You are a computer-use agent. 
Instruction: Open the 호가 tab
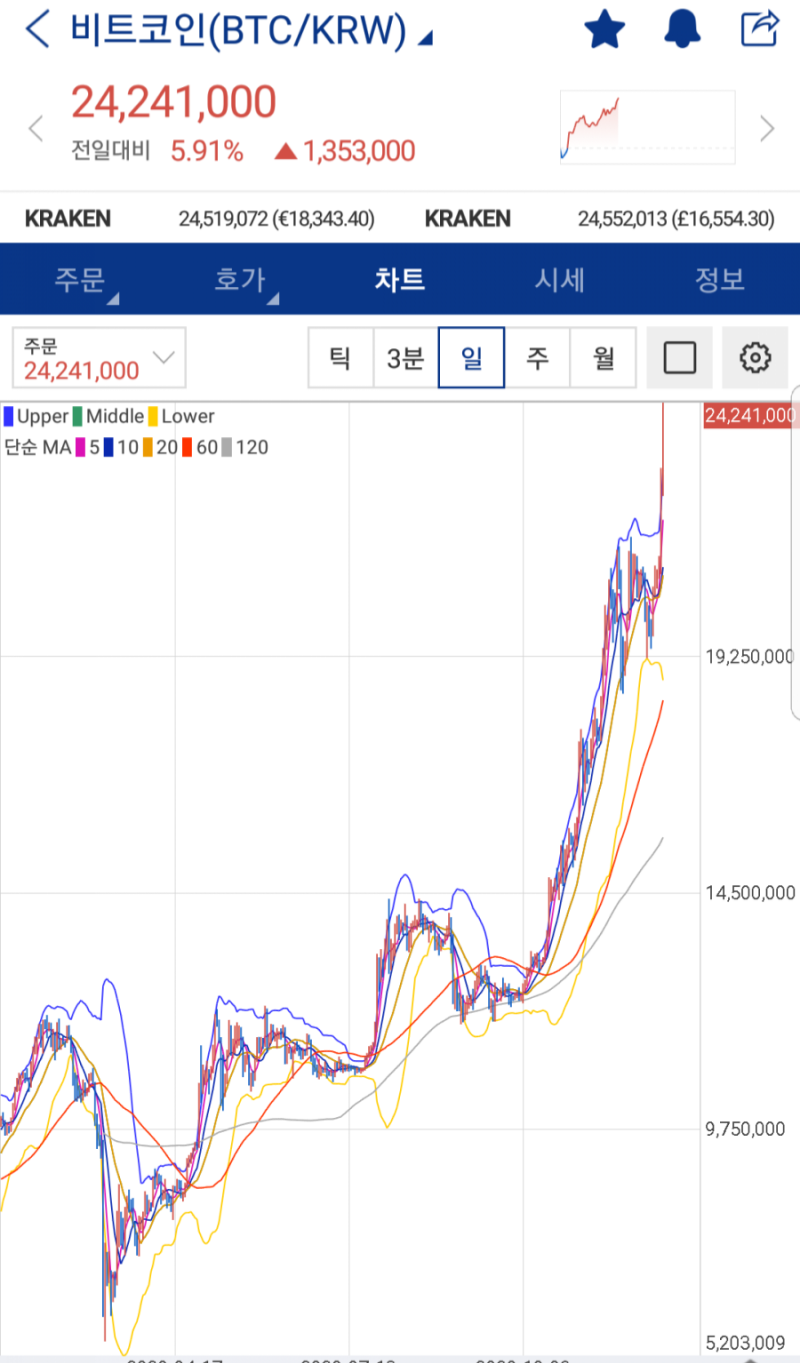[x=240, y=279]
